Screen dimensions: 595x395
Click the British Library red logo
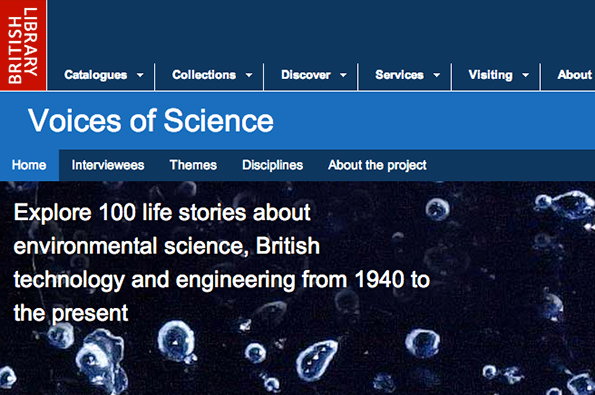[x=23, y=45]
